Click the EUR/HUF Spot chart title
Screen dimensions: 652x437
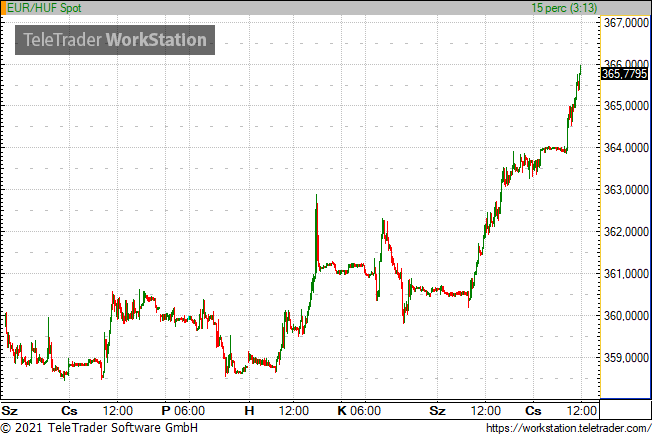click(44, 8)
